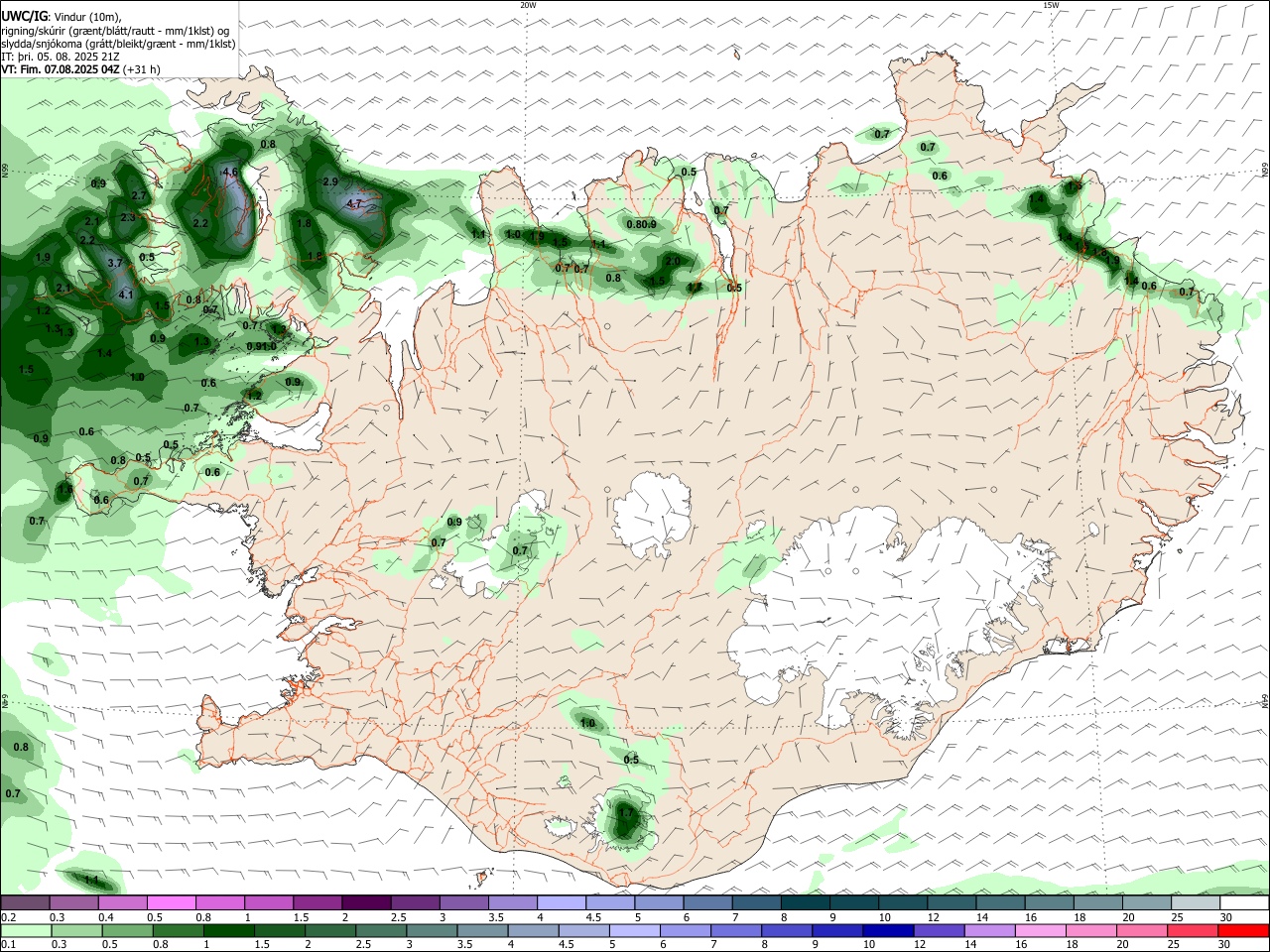The height and width of the screenshot is (952, 1270).
Task: Click the 20W longitude label
Action: click(528, 5)
